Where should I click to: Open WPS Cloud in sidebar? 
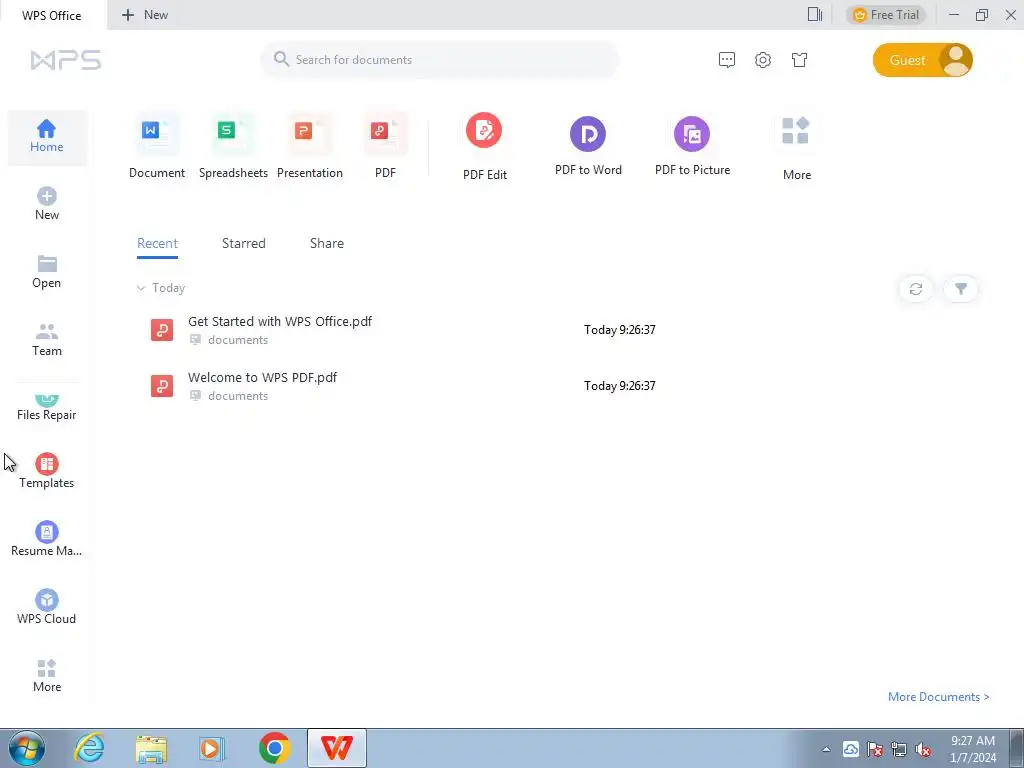coord(46,607)
